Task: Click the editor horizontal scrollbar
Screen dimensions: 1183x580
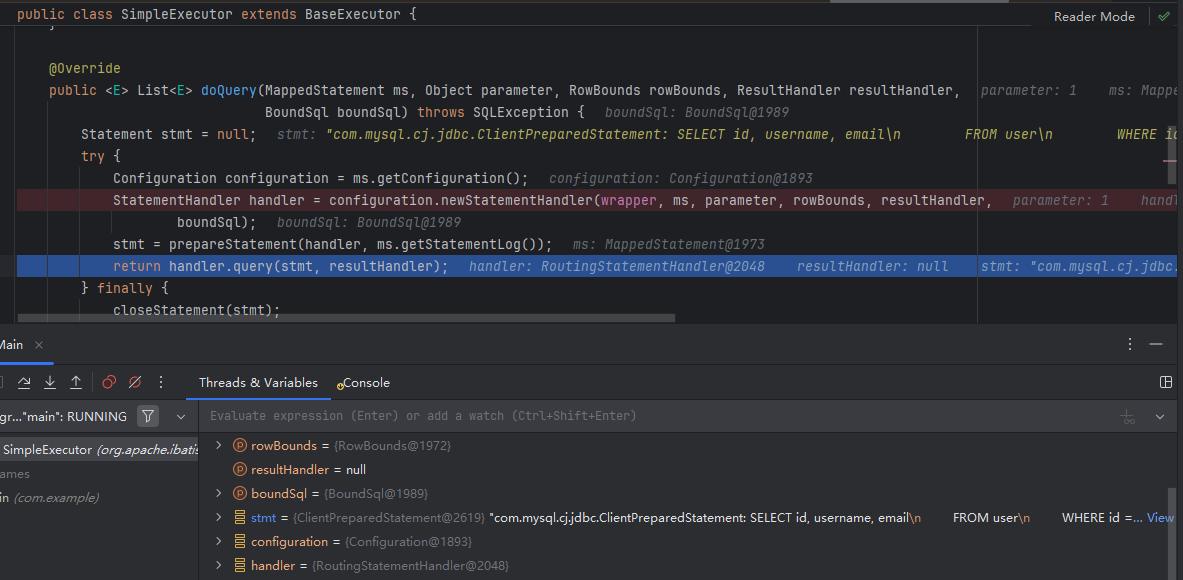Action: (346, 318)
